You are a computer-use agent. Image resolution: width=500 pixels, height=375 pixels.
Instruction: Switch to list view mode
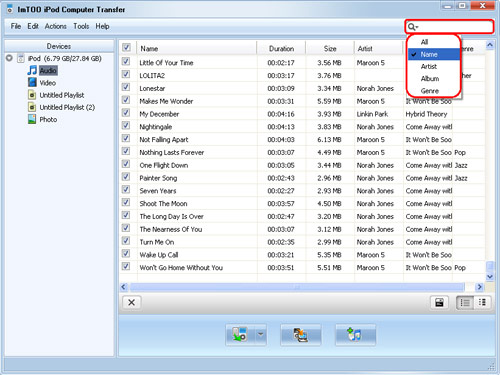click(465, 302)
